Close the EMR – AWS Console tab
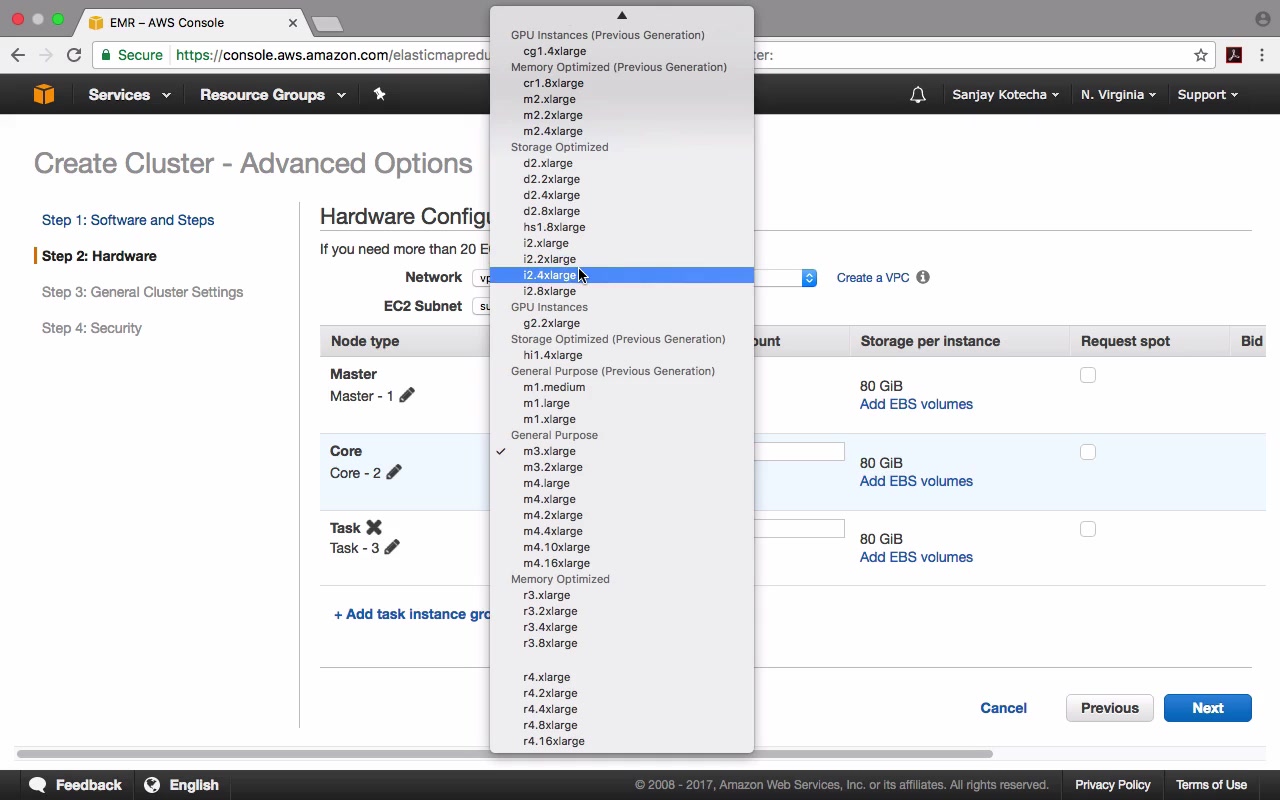1280x800 pixels. [293, 22]
